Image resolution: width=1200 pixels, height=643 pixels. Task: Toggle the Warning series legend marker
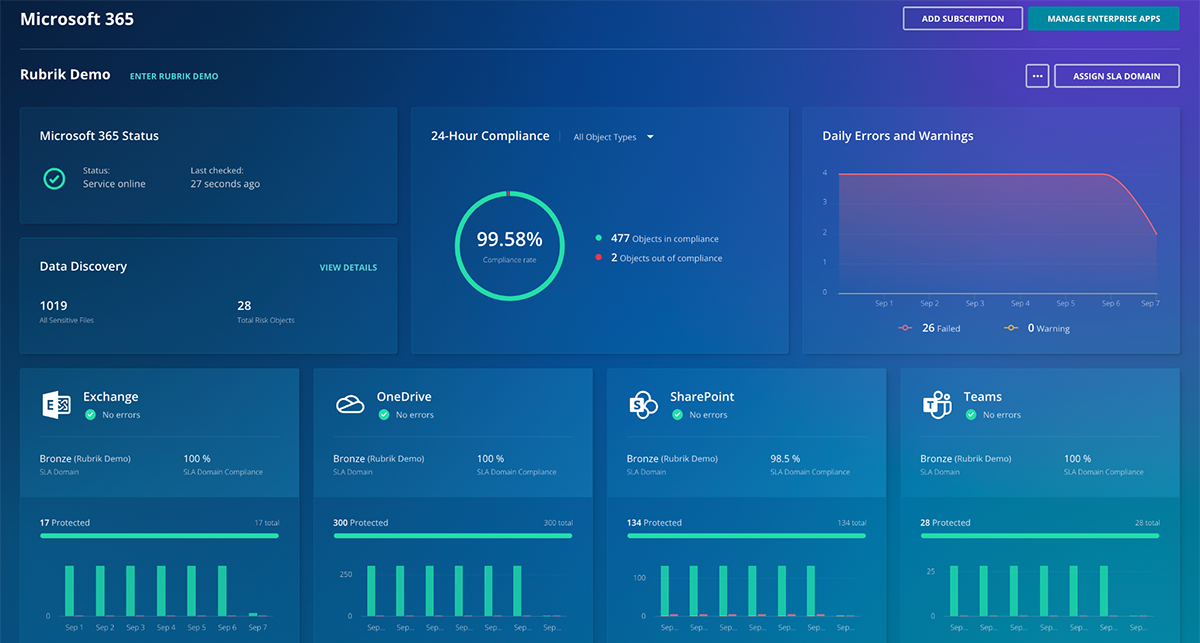(x=1012, y=328)
